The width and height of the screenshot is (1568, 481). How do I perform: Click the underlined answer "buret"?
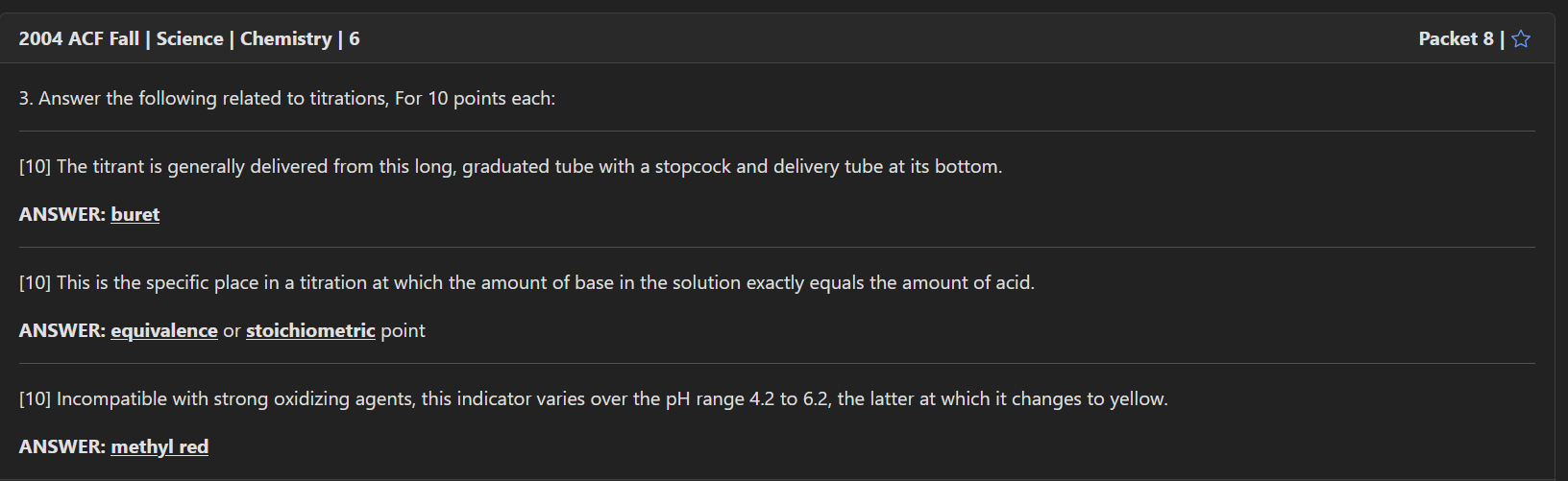click(135, 215)
